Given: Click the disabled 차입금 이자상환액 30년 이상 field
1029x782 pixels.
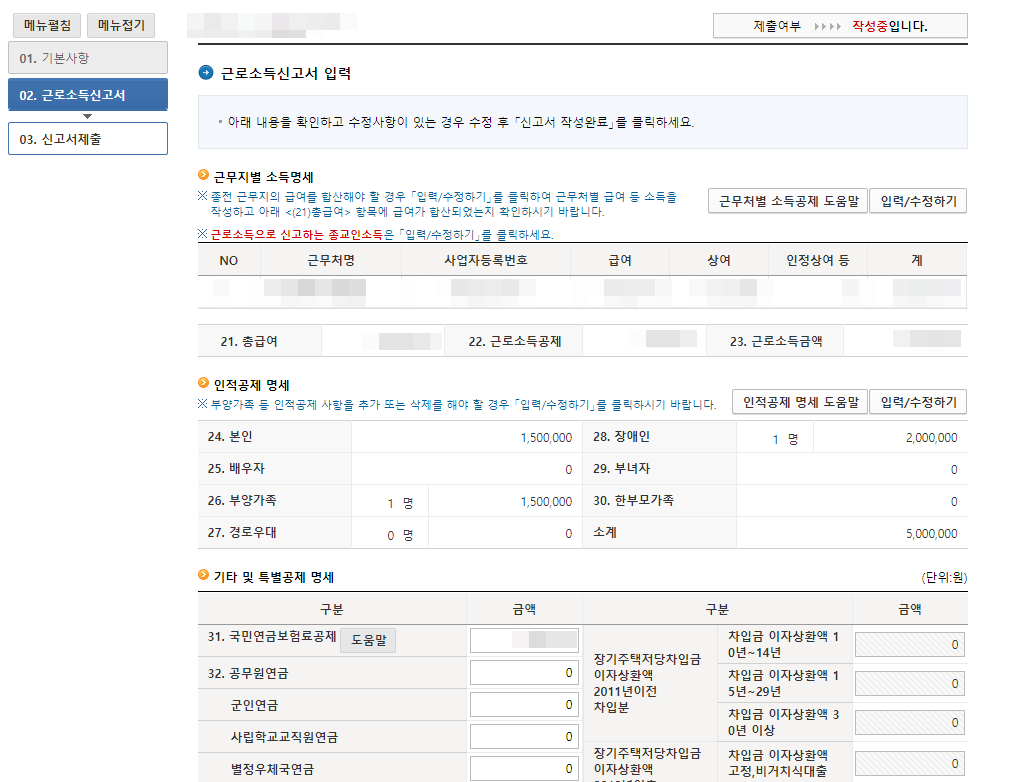Looking at the screenshot, I should tap(910, 722).
